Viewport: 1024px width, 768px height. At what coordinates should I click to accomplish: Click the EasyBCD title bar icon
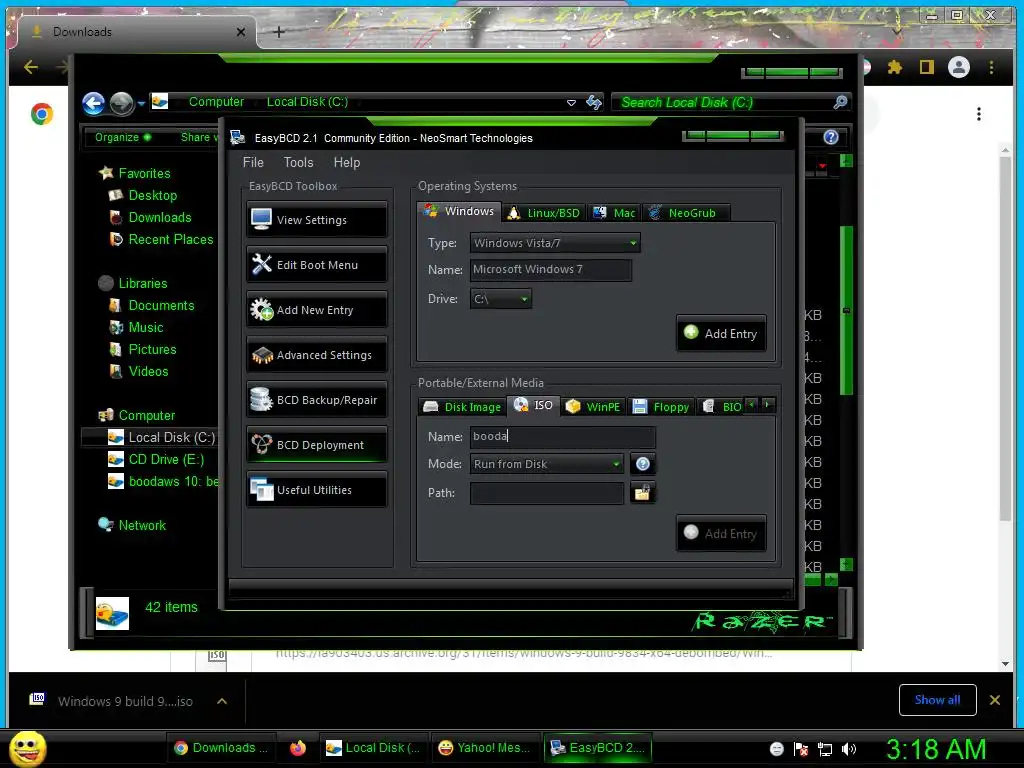tap(238, 138)
